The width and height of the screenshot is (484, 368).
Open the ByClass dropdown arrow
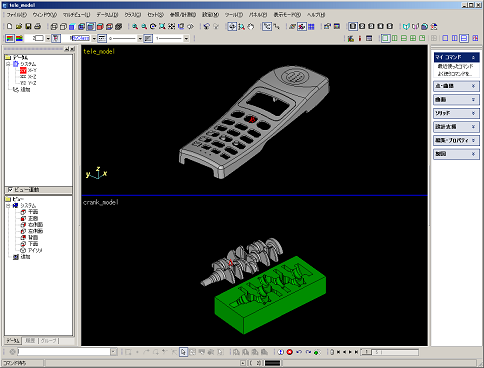(94, 39)
